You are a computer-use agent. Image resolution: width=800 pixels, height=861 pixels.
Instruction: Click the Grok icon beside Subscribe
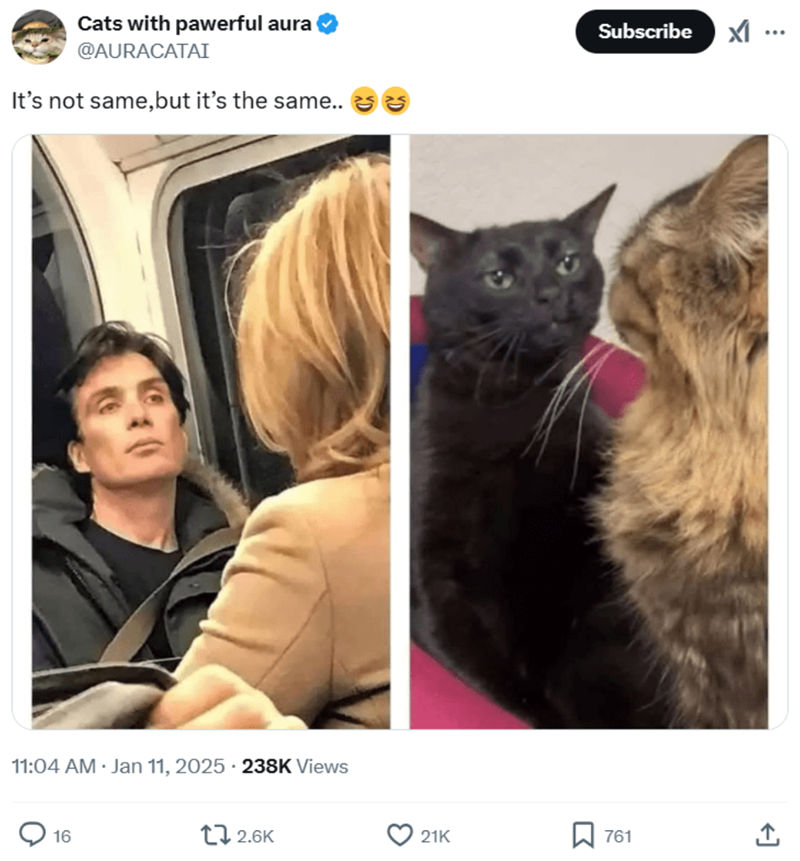739,32
